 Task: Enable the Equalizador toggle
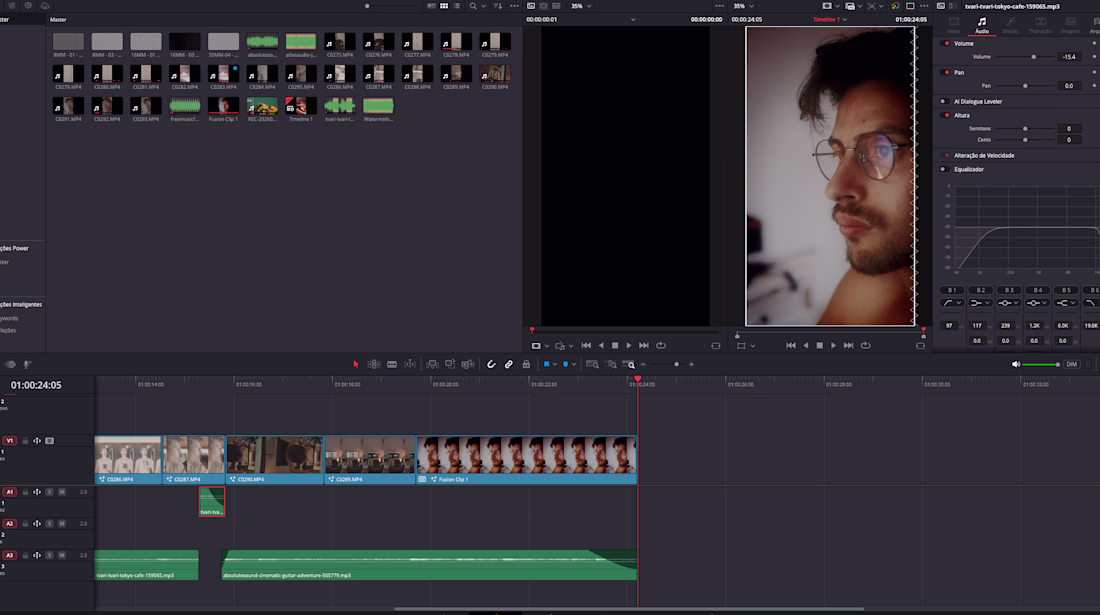(944, 169)
